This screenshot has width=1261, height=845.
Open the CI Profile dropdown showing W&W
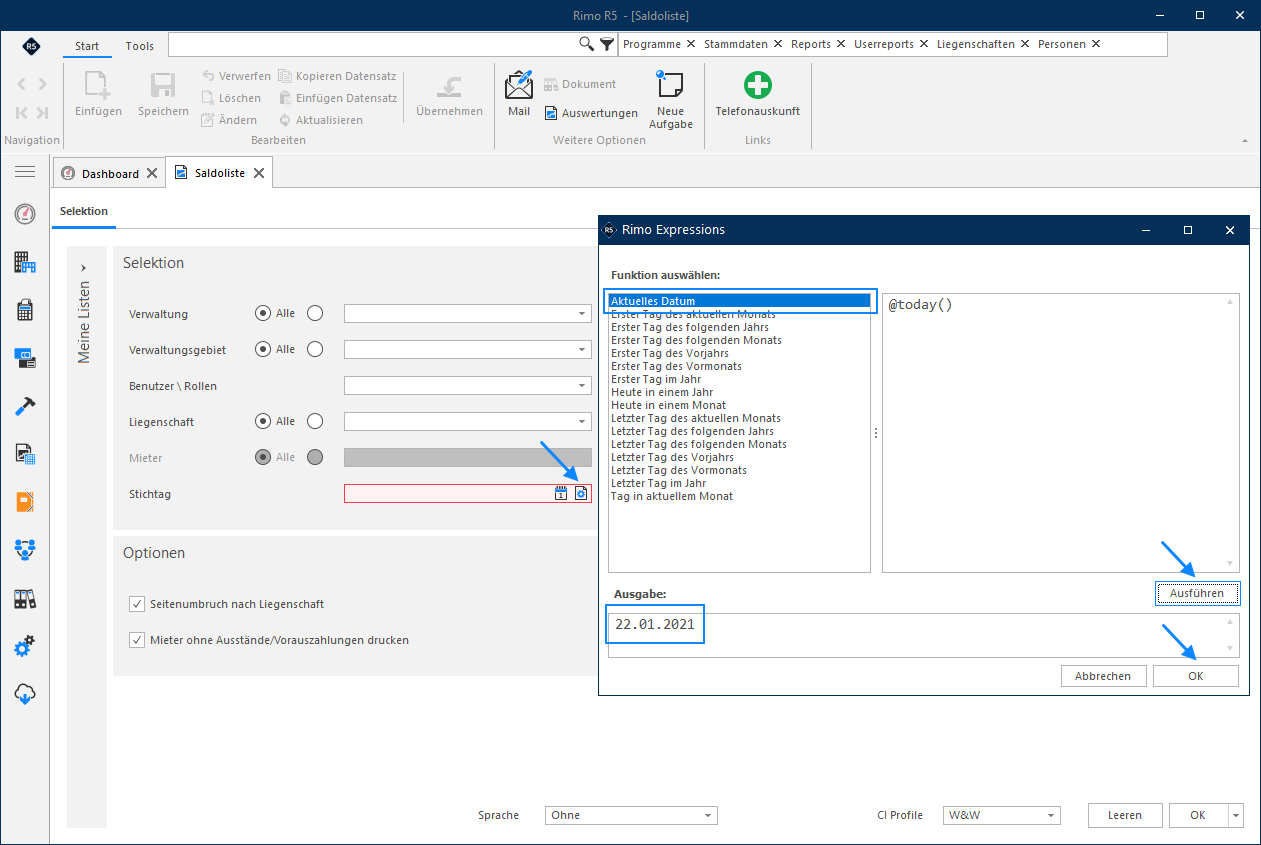click(x=1001, y=815)
